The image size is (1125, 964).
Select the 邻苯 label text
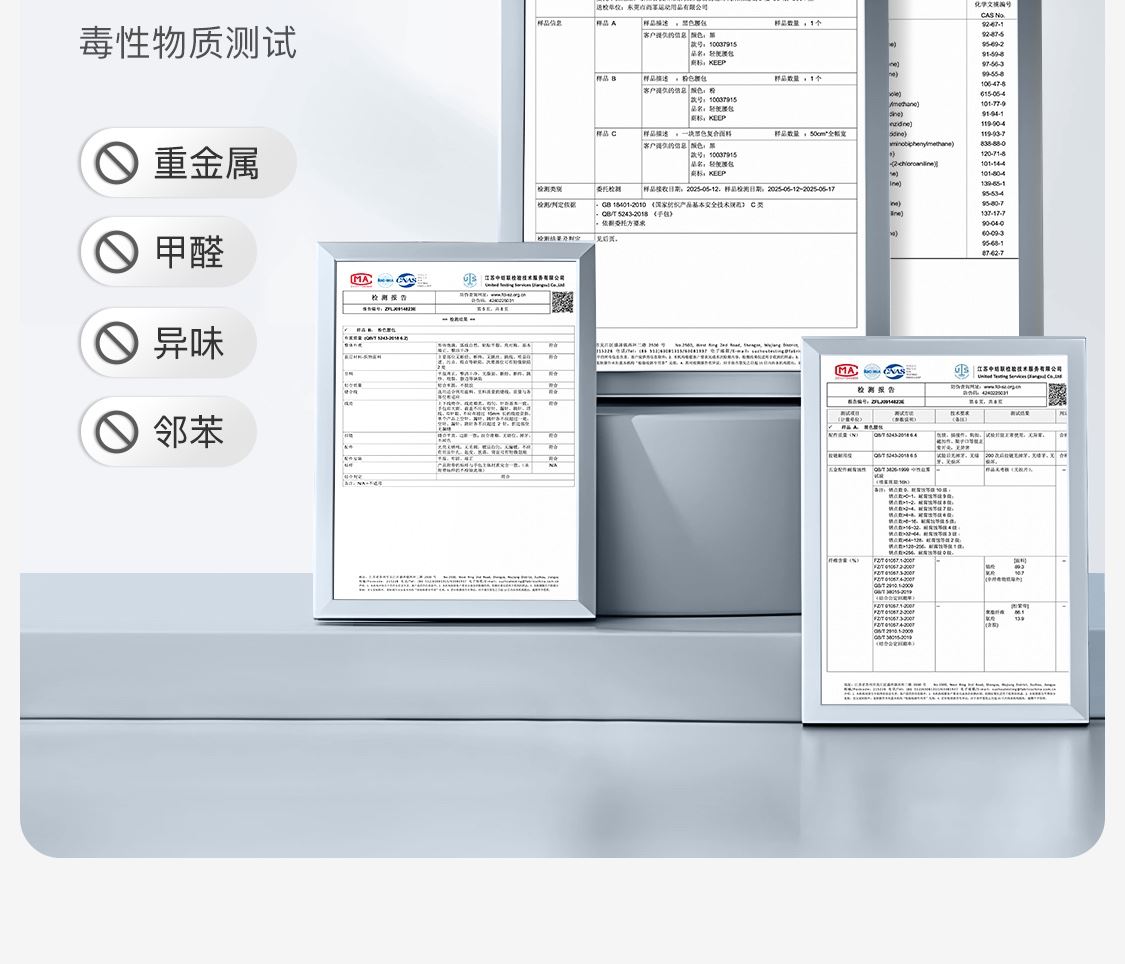click(x=189, y=432)
